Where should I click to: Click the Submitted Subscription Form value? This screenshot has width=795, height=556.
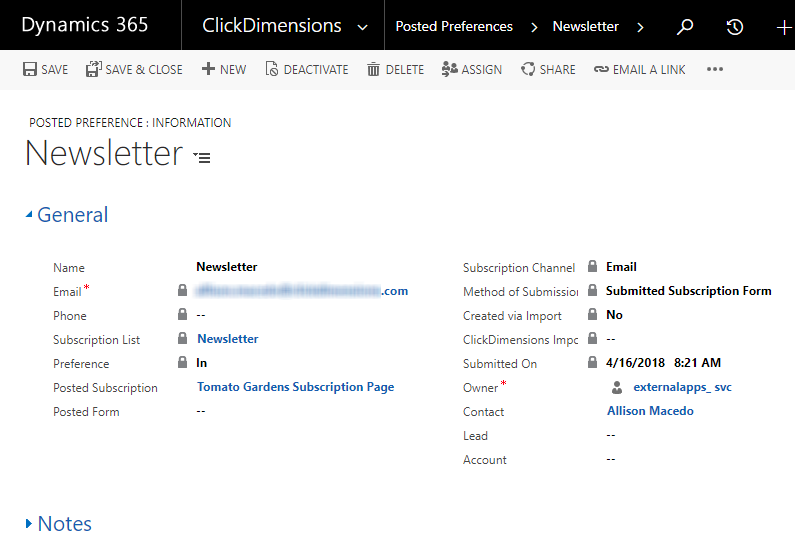(689, 291)
